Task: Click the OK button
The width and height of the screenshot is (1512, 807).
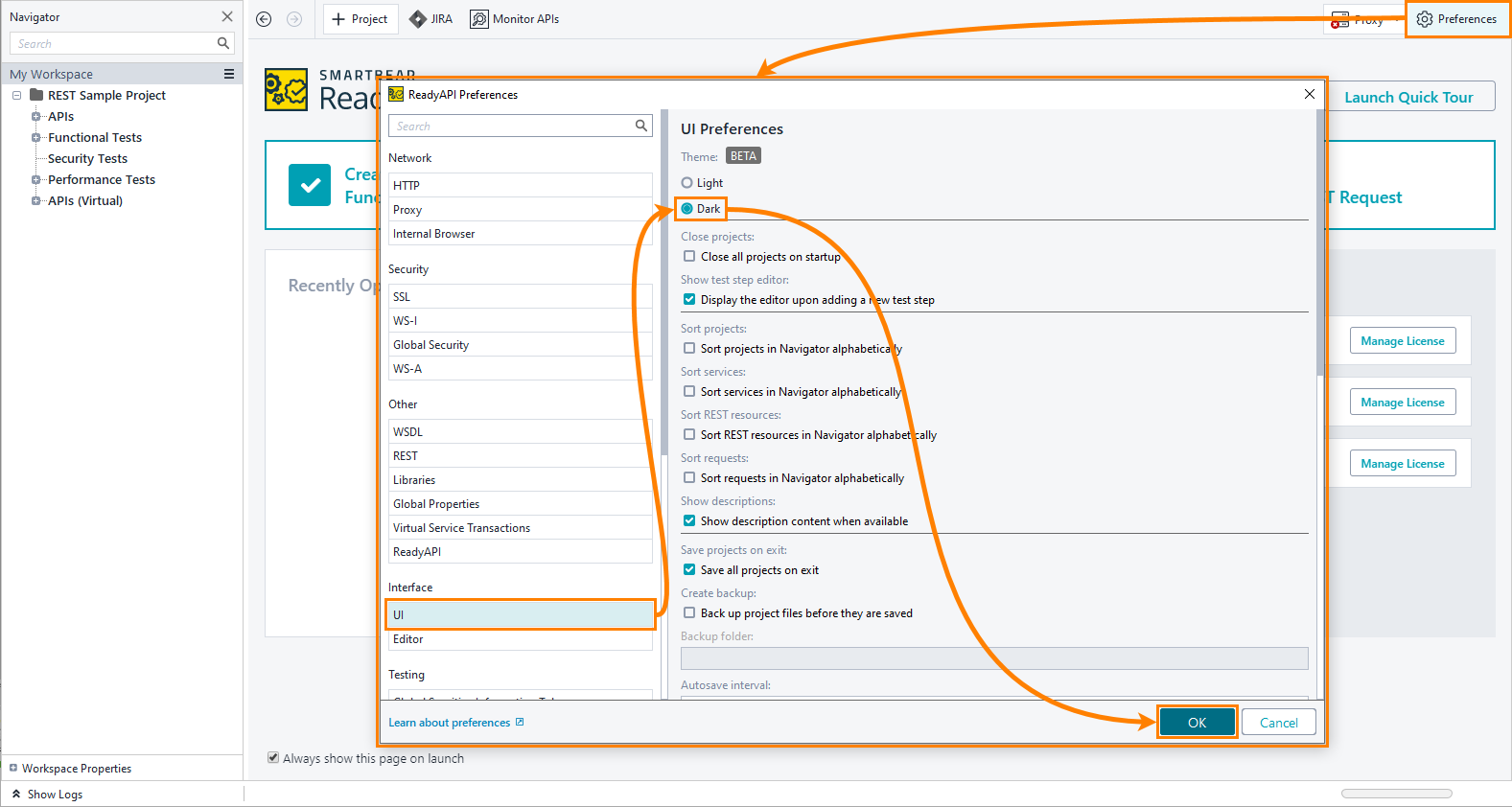Action: (x=1197, y=723)
